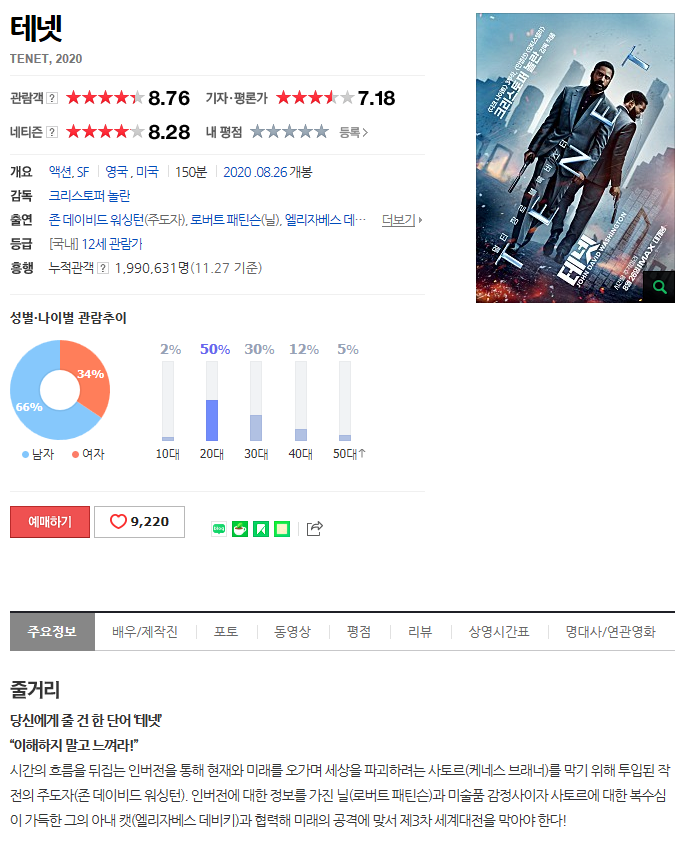Click magnifier icon on the Tenet poster
Image resolution: width=700 pixels, height=853 pixels.
point(659,287)
